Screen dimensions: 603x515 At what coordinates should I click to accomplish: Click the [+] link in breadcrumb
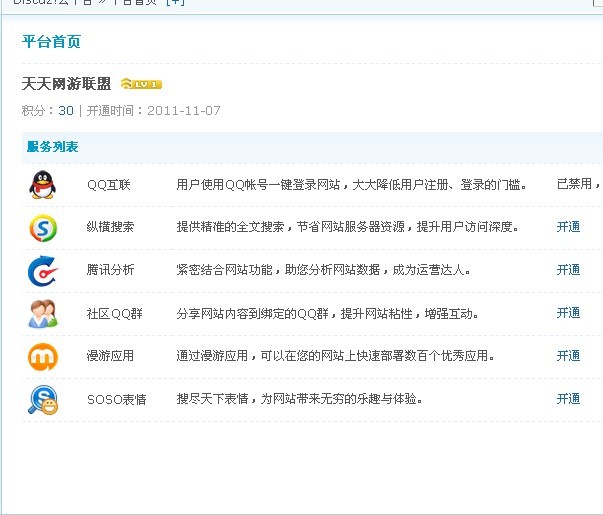click(x=175, y=2)
